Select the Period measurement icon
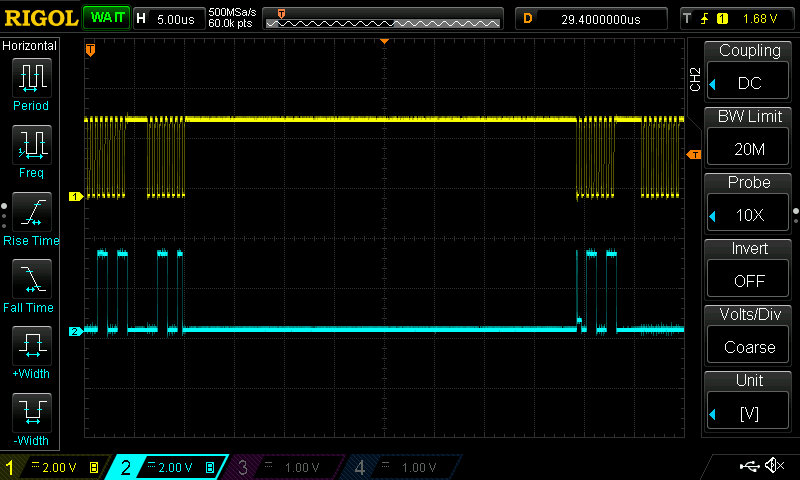Screen dimensions: 800x480 click(x=32, y=78)
